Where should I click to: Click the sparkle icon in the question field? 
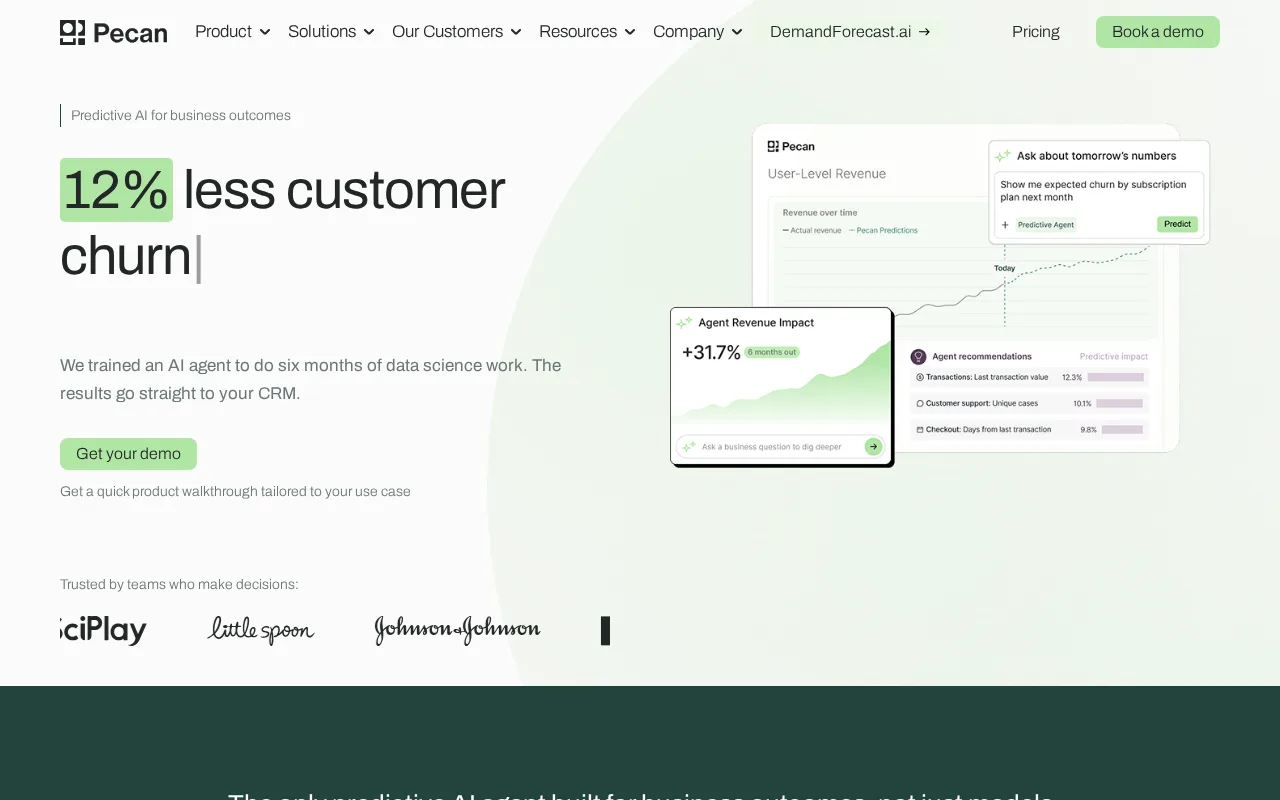pos(688,447)
